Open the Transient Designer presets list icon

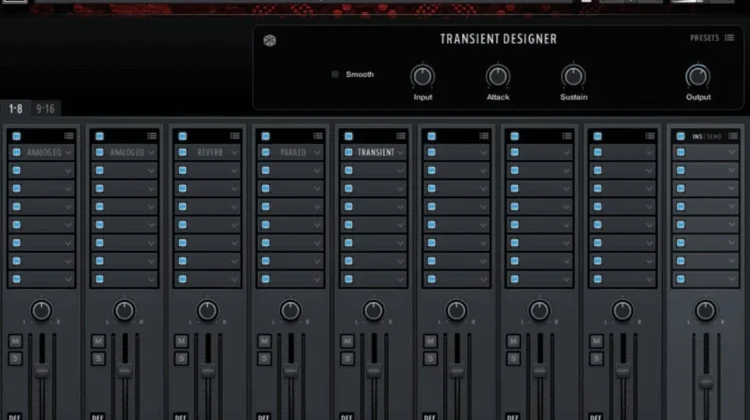coord(729,38)
